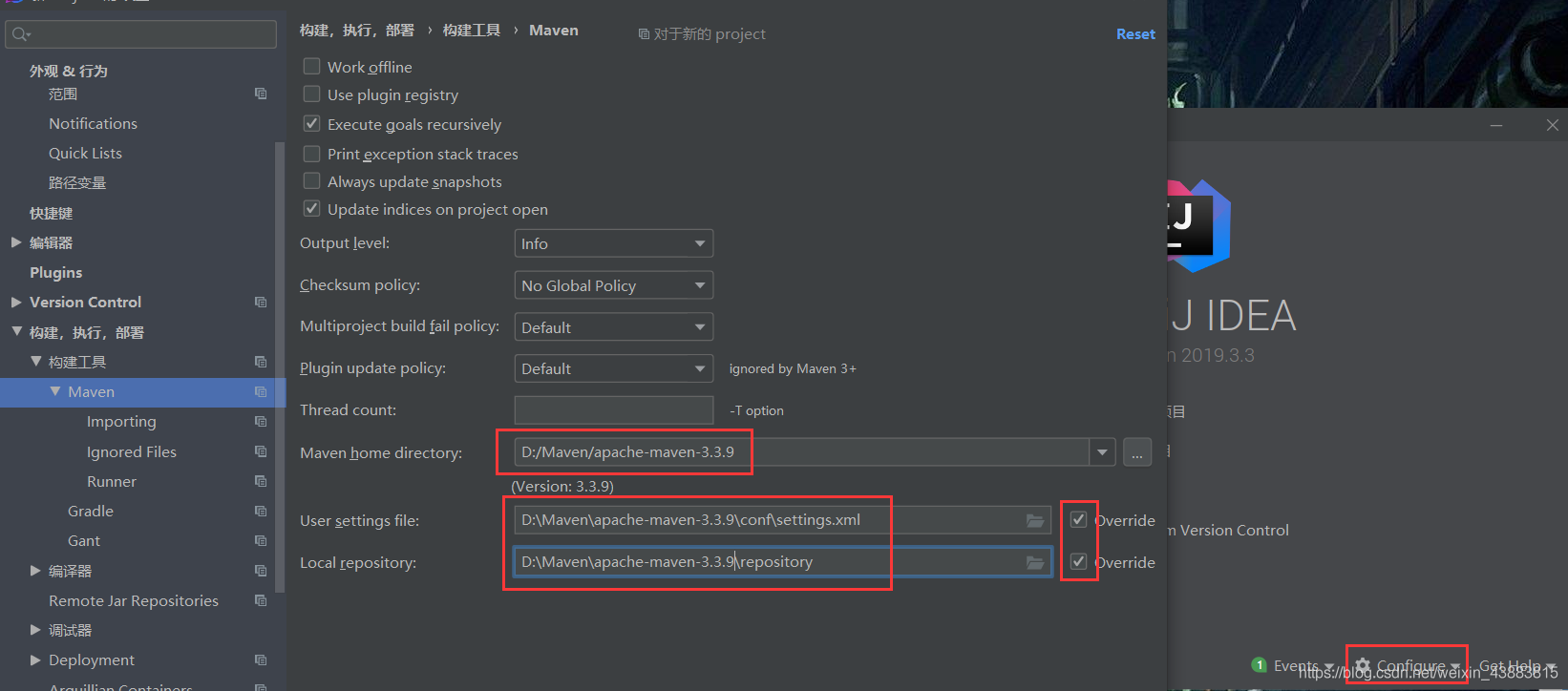The width and height of the screenshot is (1568, 691).
Task: Select Notifications in settings tree
Action: click(93, 123)
